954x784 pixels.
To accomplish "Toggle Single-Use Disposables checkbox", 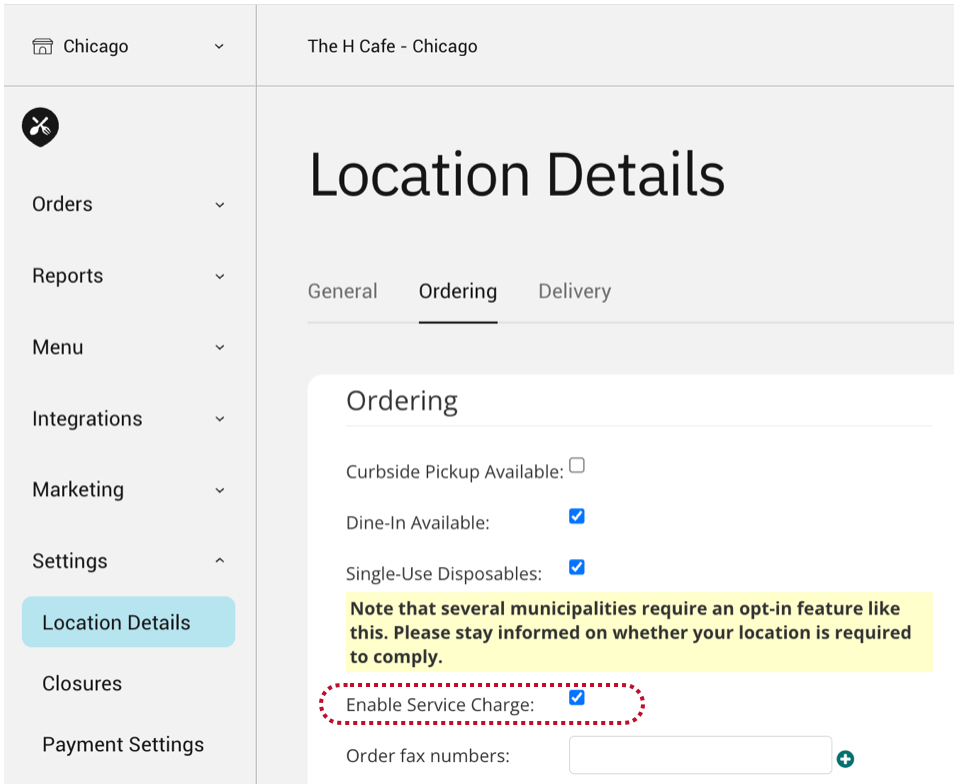I will point(577,567).
